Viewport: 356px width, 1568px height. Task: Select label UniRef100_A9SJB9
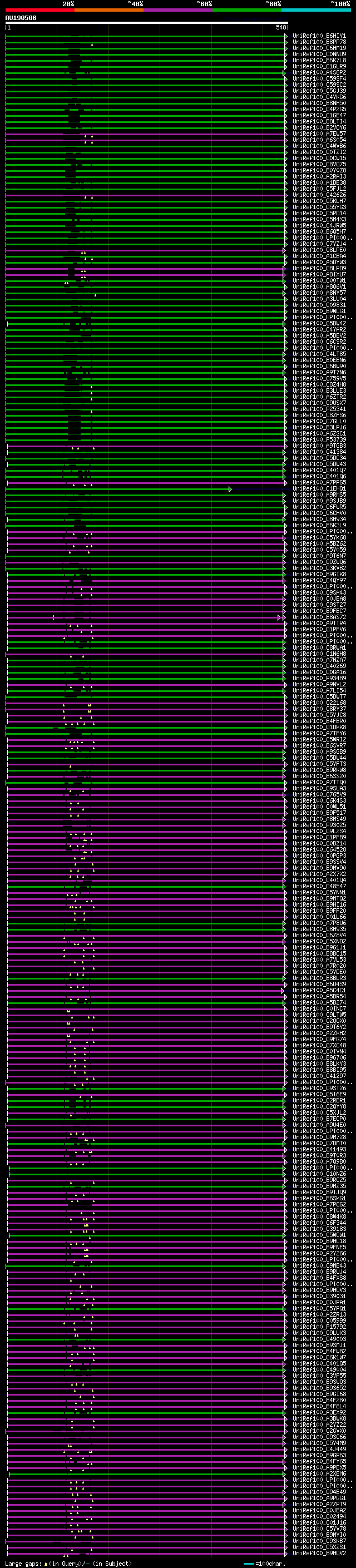(x=319, y=501)
